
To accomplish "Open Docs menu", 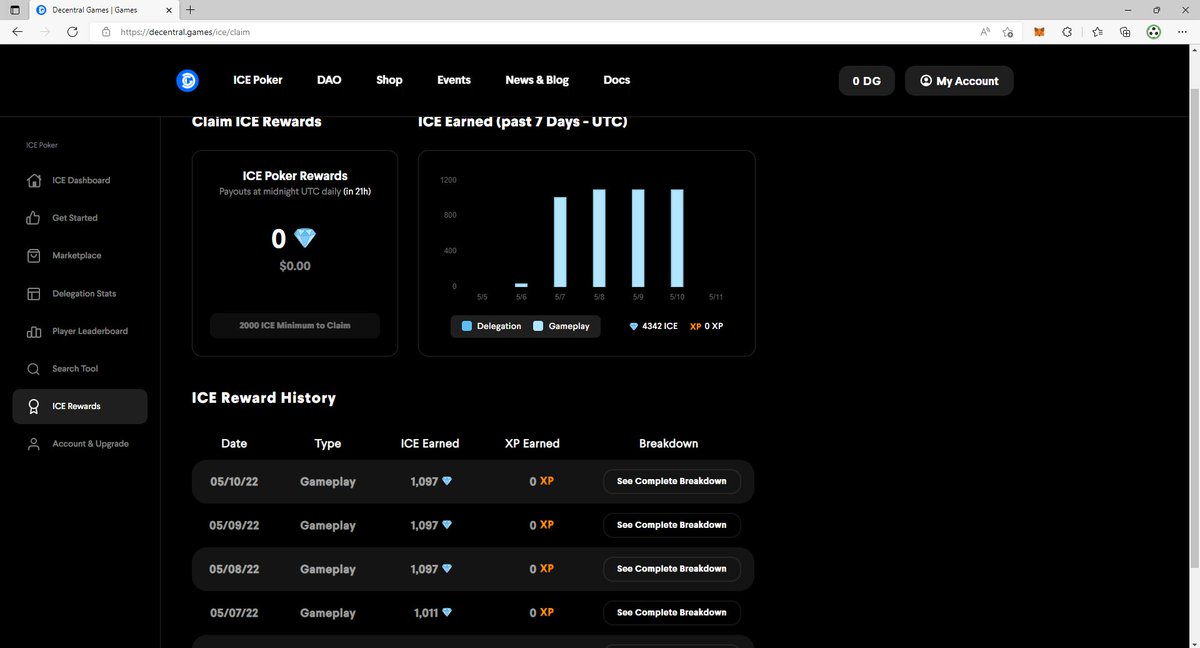I will pos(617,80).
